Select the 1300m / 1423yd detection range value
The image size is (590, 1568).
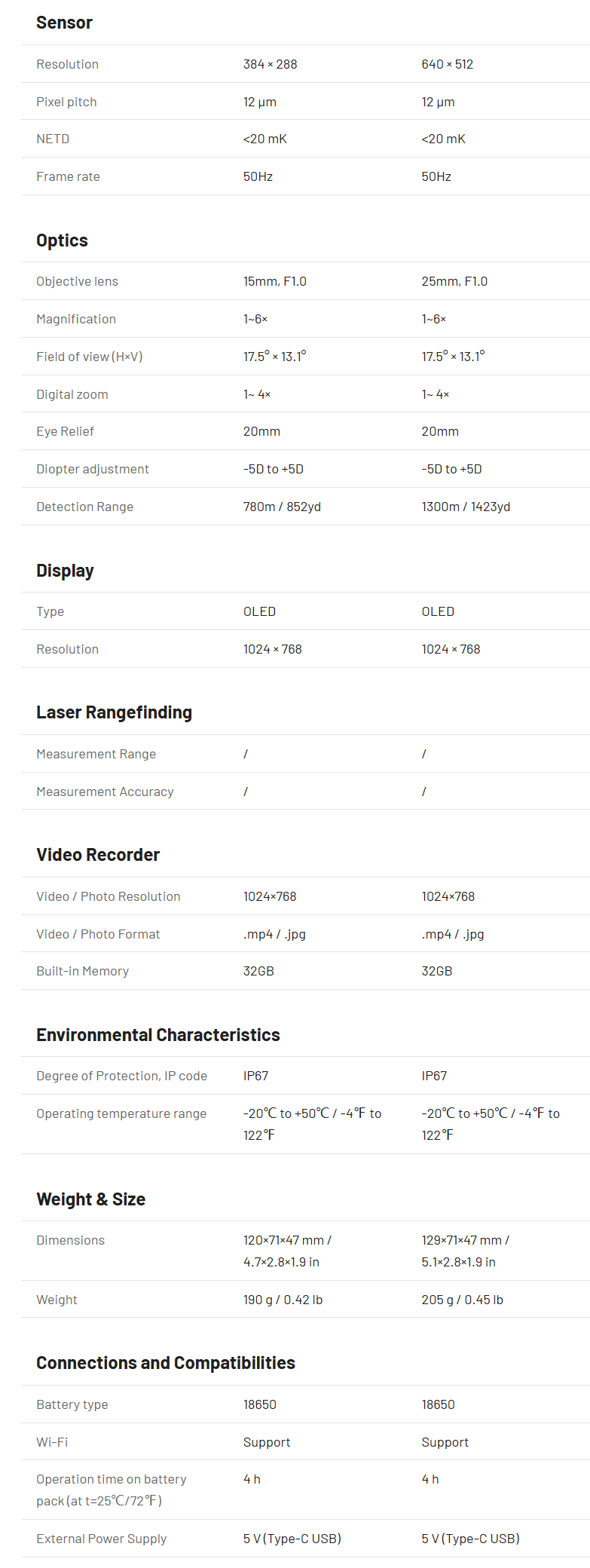pyautogui.click(x=465, y=507)
